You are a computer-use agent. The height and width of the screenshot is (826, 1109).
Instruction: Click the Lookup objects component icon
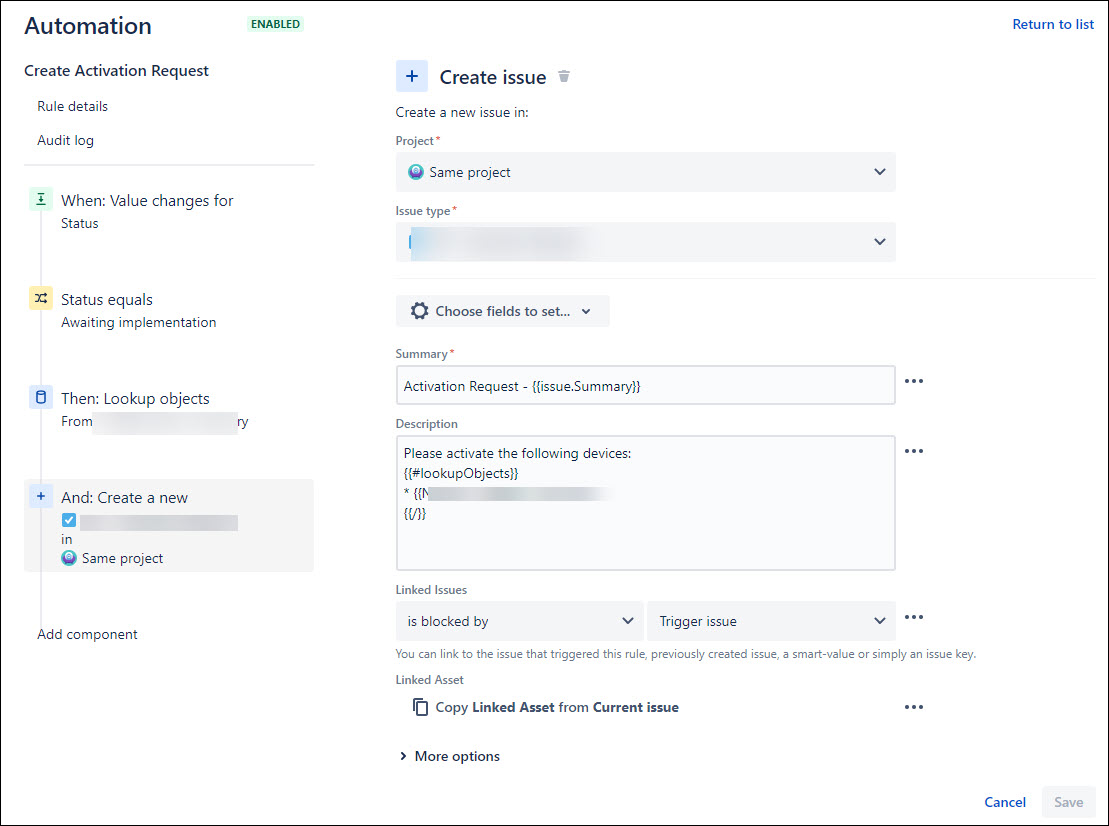click(x=40, y=397)
